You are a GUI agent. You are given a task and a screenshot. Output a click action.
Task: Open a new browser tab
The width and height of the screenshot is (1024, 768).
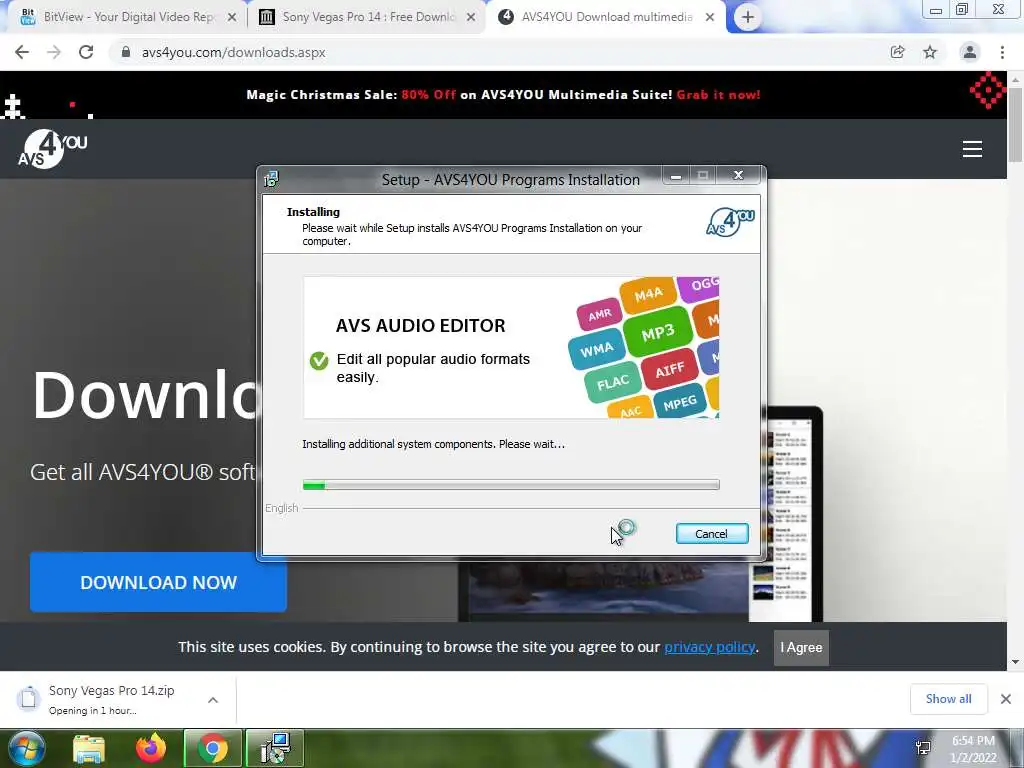coord(748,17)
